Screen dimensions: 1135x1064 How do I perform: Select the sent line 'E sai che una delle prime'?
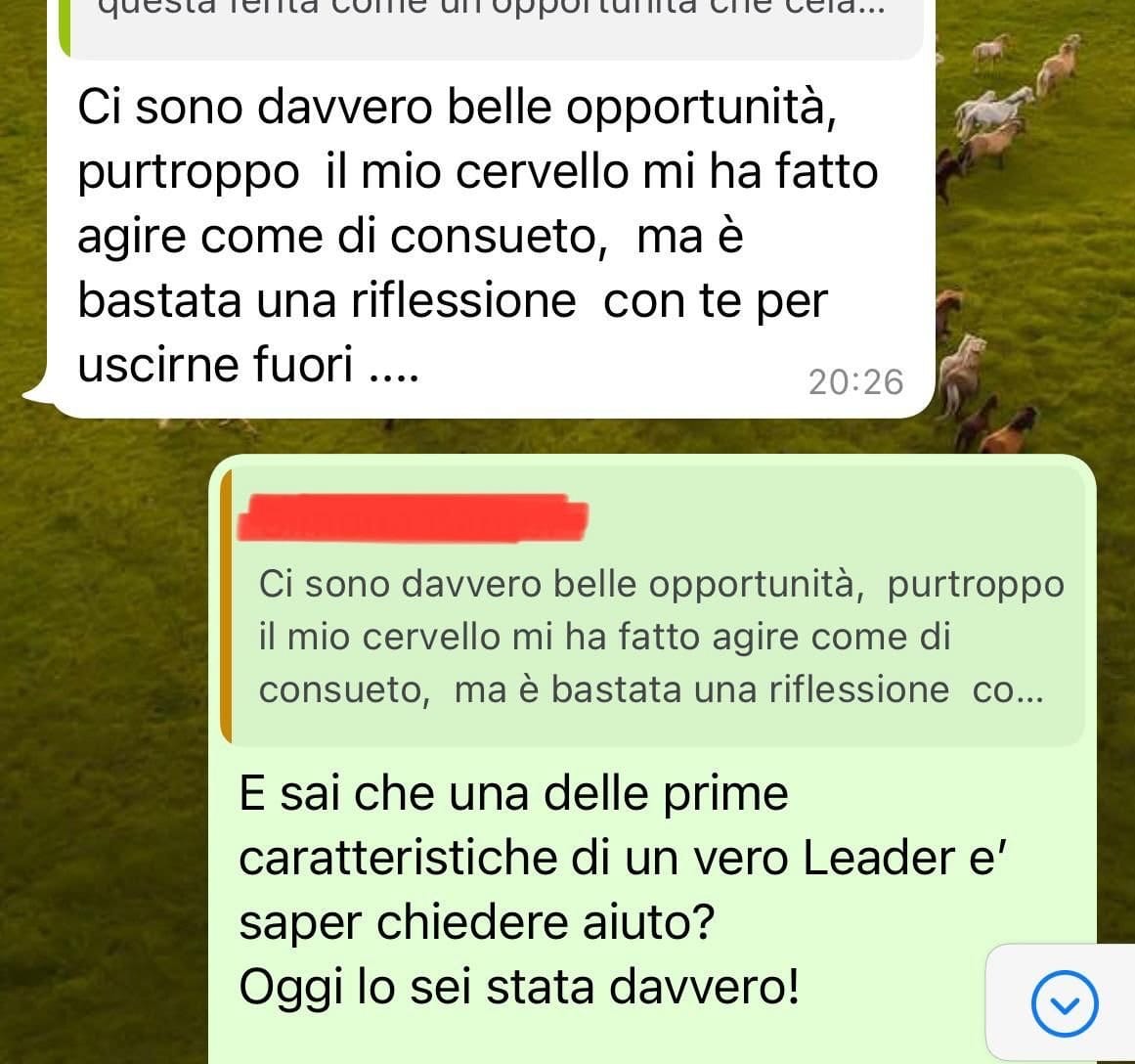pyautogui.click(x=513, y=794)
